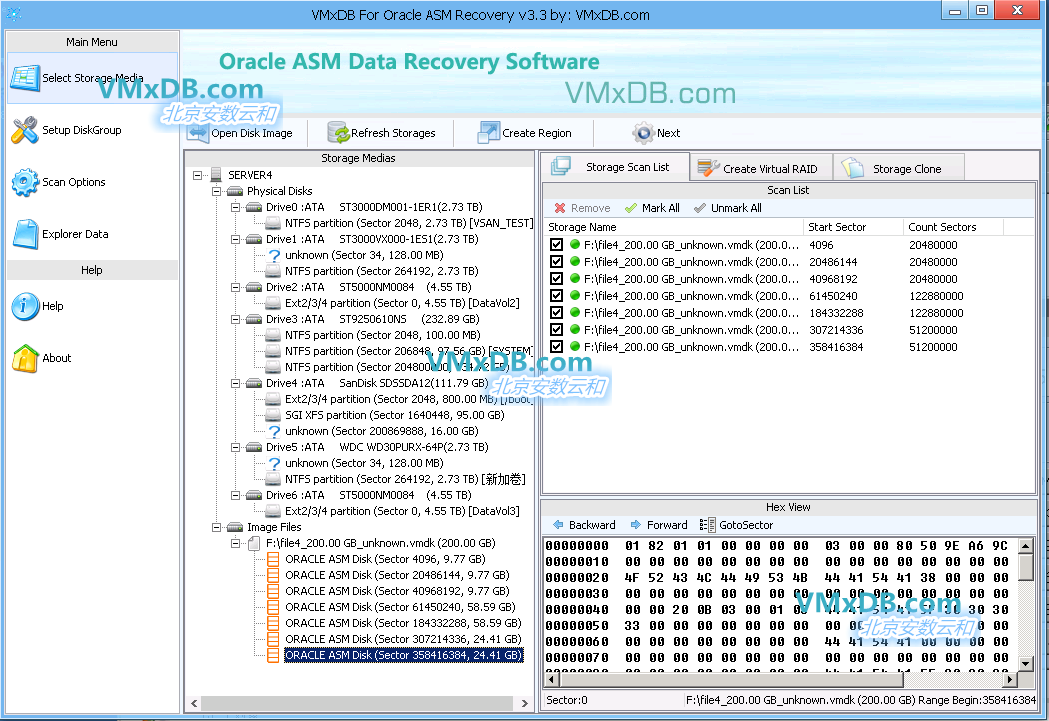Switch to the Storage Scan List tab
Viewport: 1049px width, 721px height.
[x=615, y=167]
